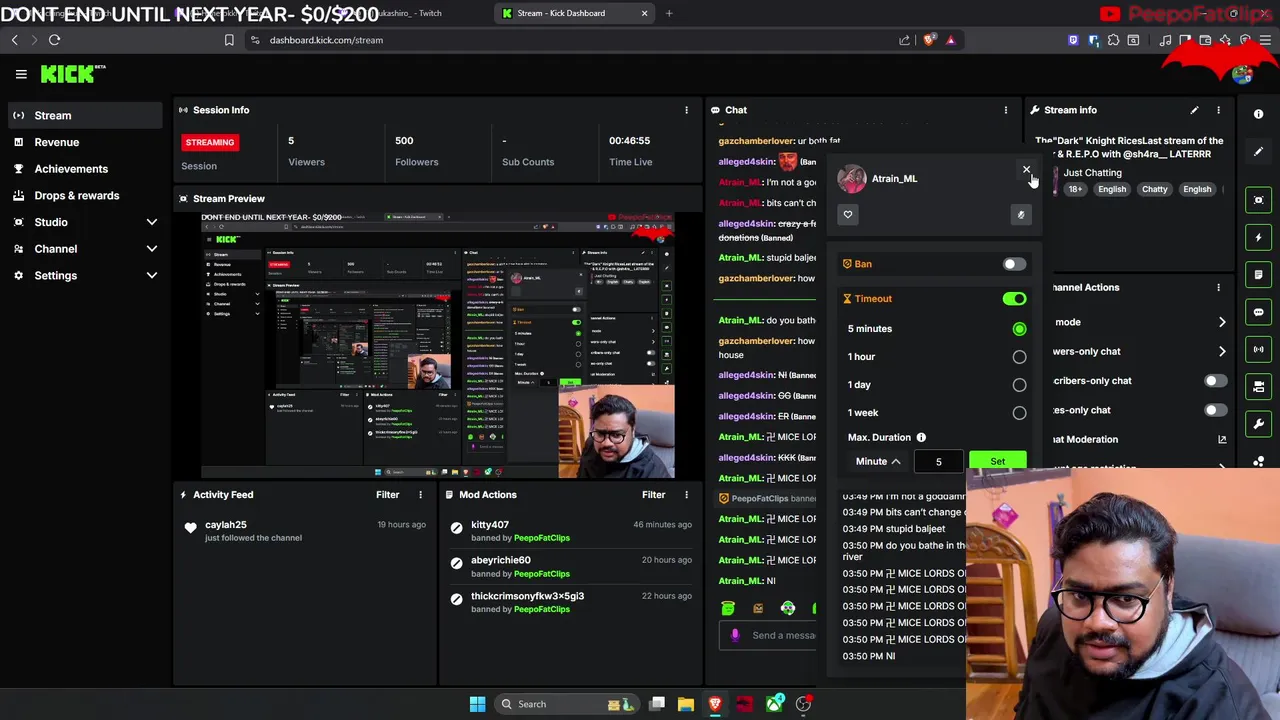Toggle the Ban switch on

point(1014,264)
